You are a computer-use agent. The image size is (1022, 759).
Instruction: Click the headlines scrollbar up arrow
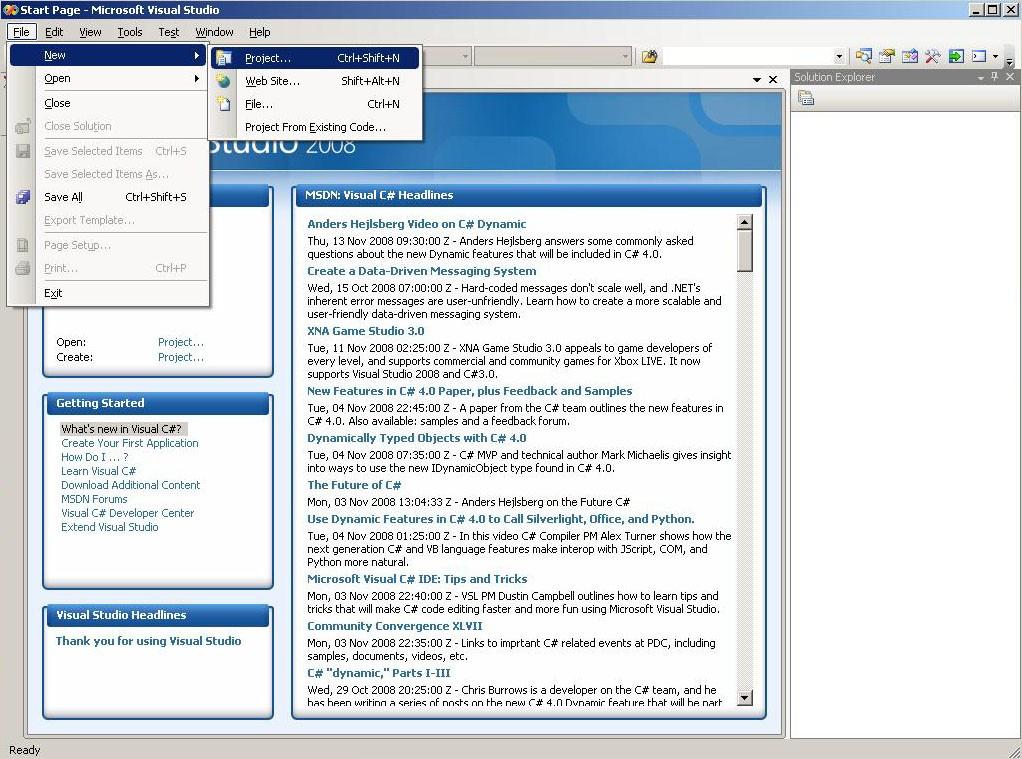pos(744,222)
